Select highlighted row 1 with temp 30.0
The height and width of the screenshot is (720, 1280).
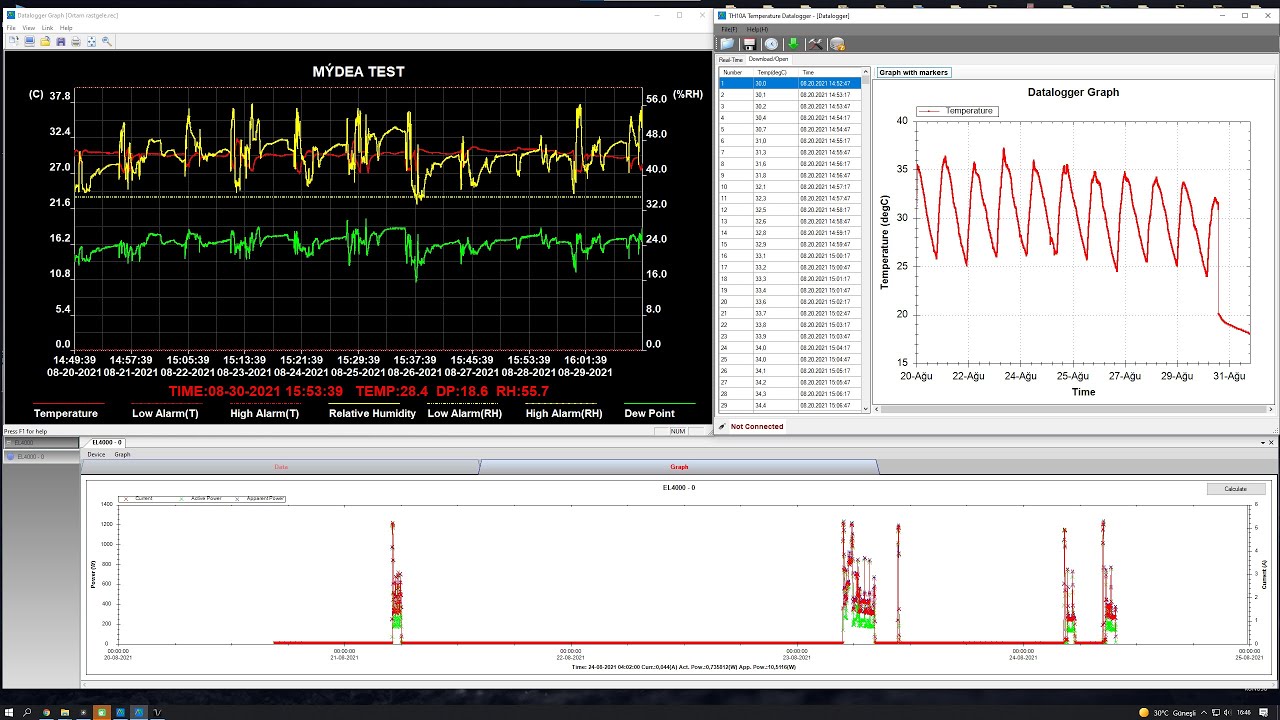[790, 83]
